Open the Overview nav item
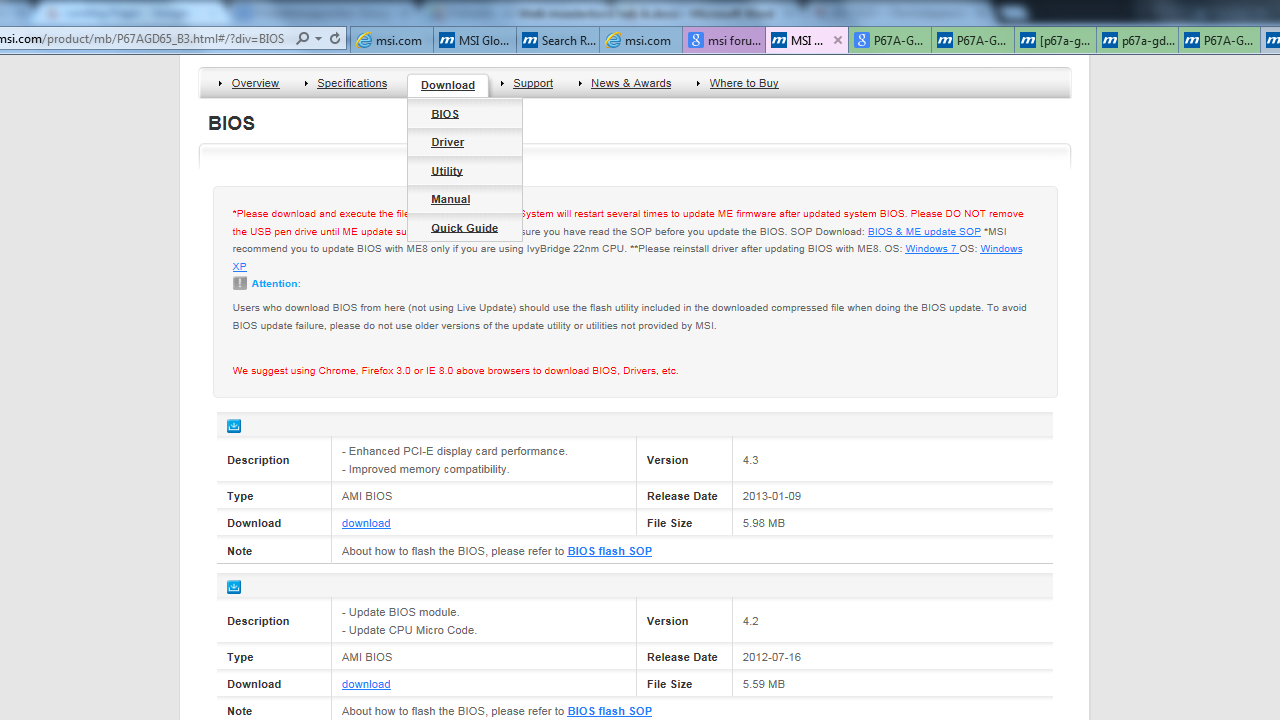 (x=255, y=83)
